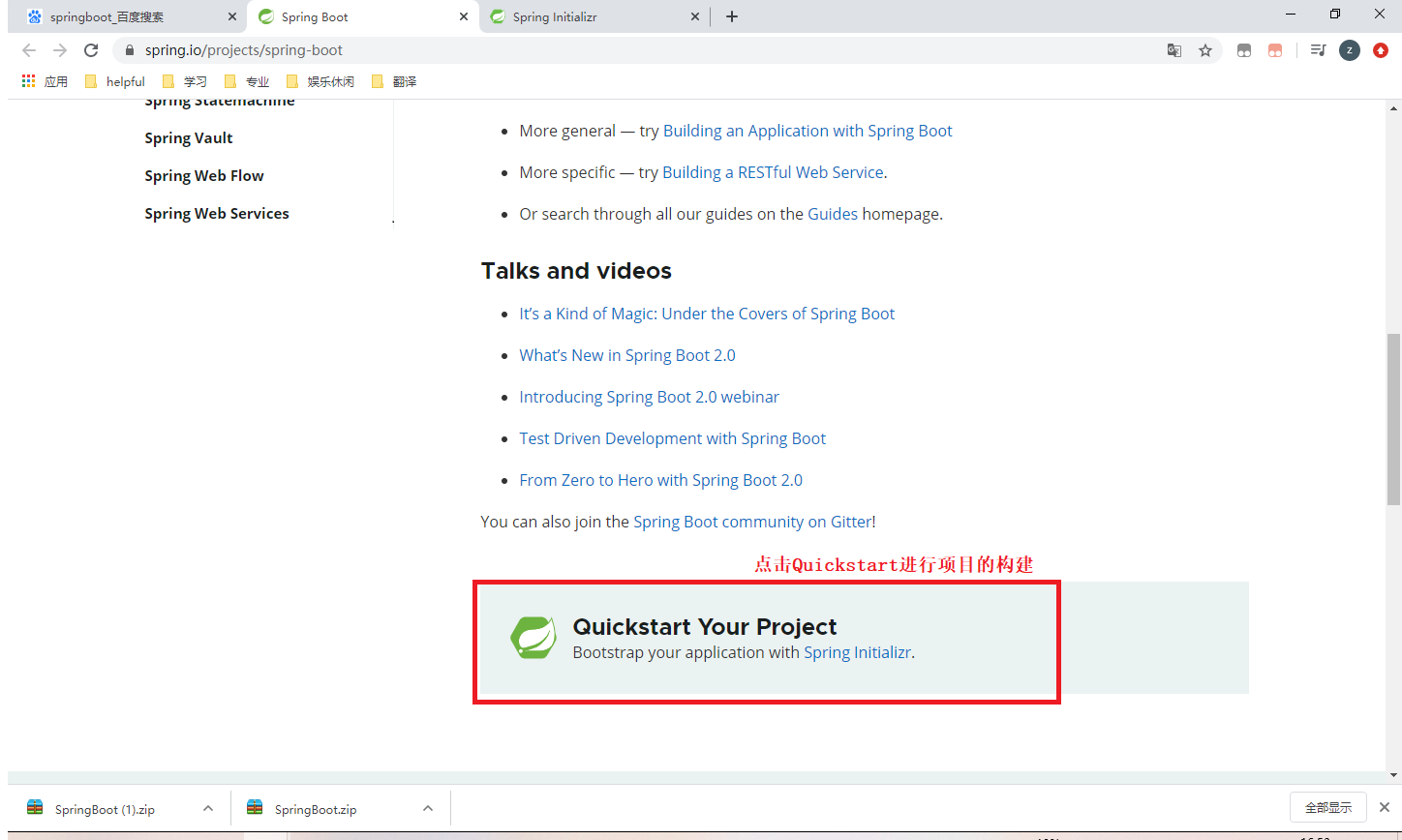The image size is (1402, 840).
Task: Click the 全部显示 show all downloads button
Action: pos(1327,807)
